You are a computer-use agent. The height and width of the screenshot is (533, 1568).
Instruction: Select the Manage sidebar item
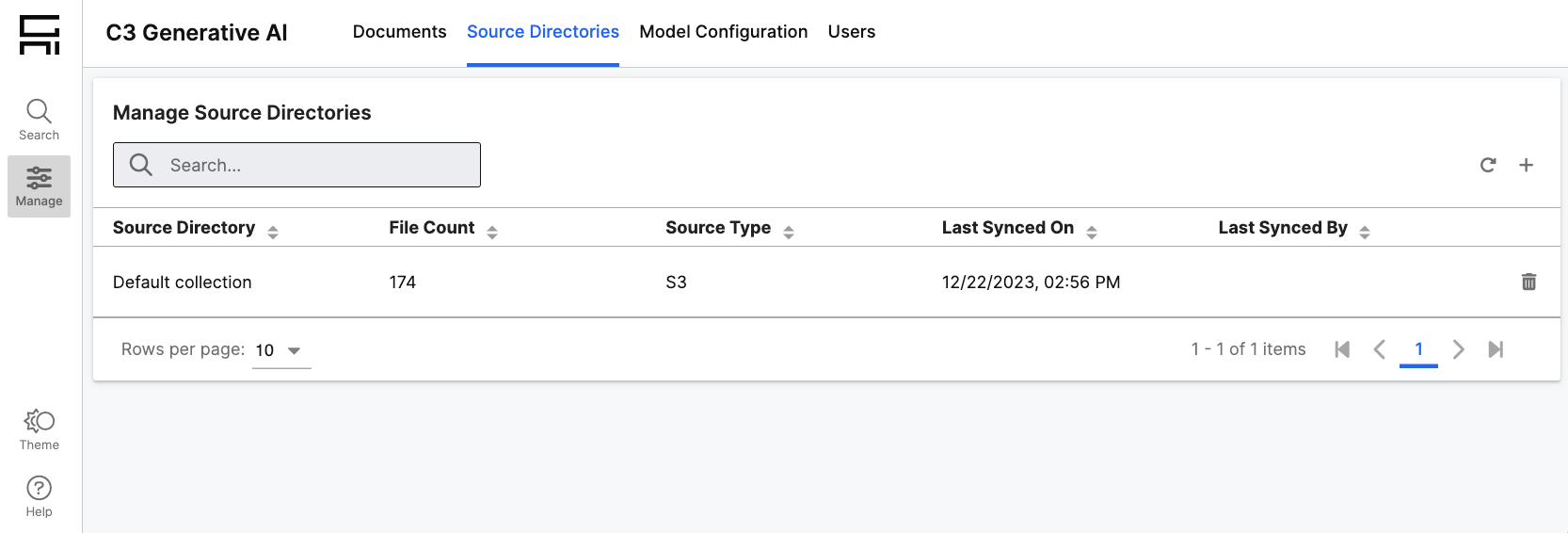pyautogui.click(x=39, y=186)
